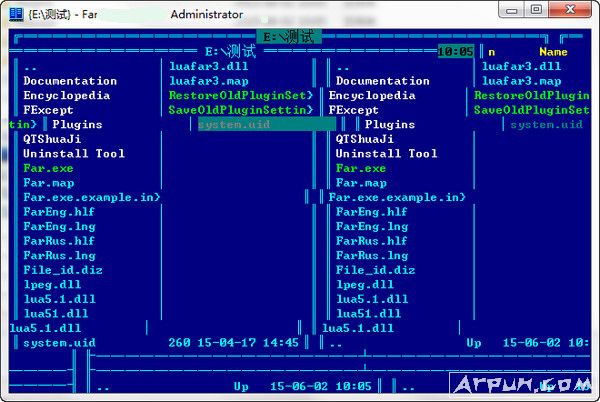
Task: Select luafar3.dll in the right panel
Action: [522, 66]
